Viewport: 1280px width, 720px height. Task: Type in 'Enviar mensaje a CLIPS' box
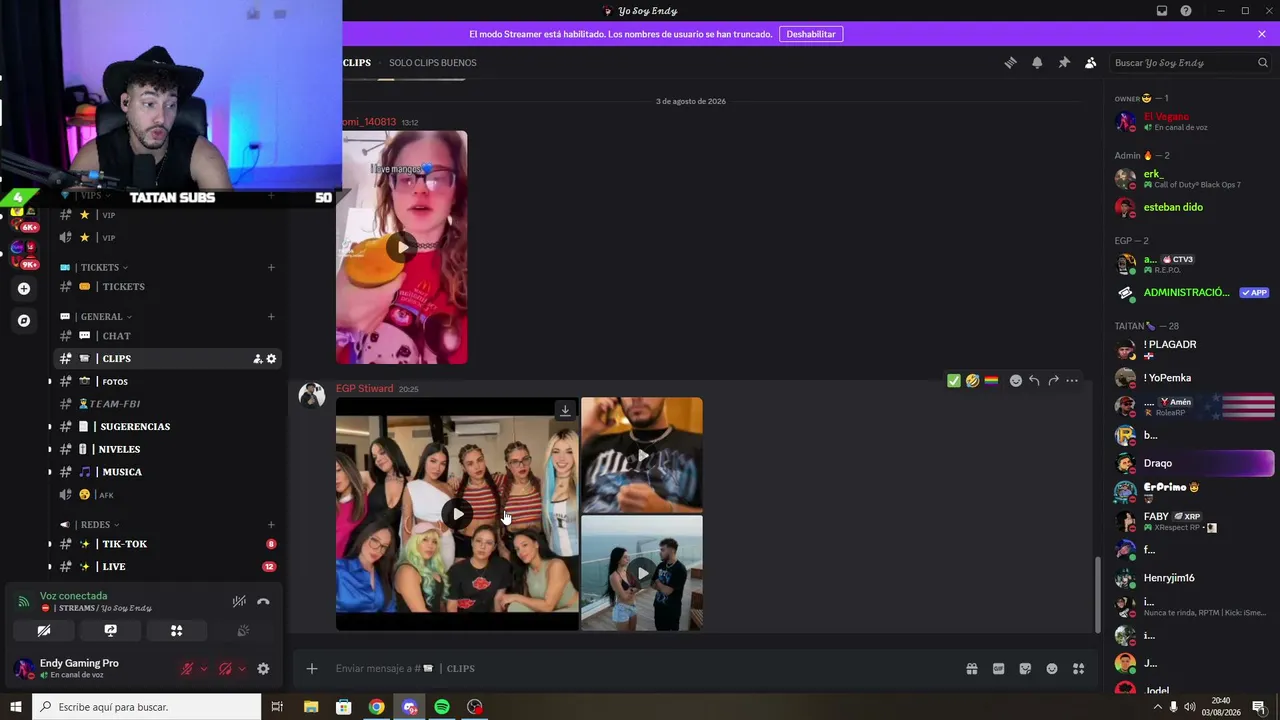click(x=640, y=669)
